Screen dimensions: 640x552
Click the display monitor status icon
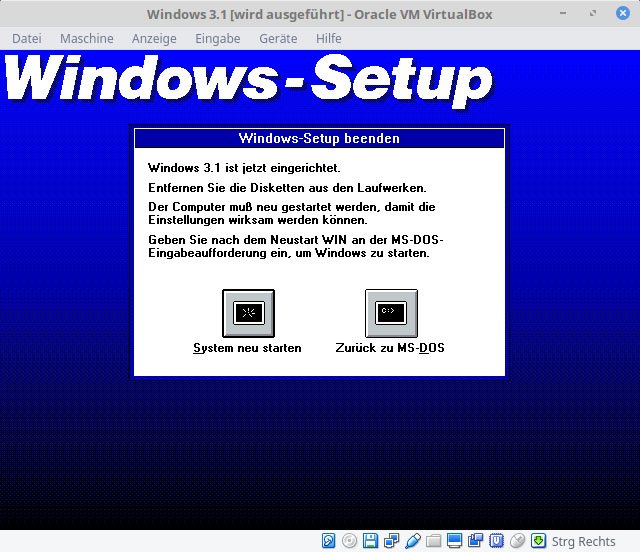[x=454, y=541]
